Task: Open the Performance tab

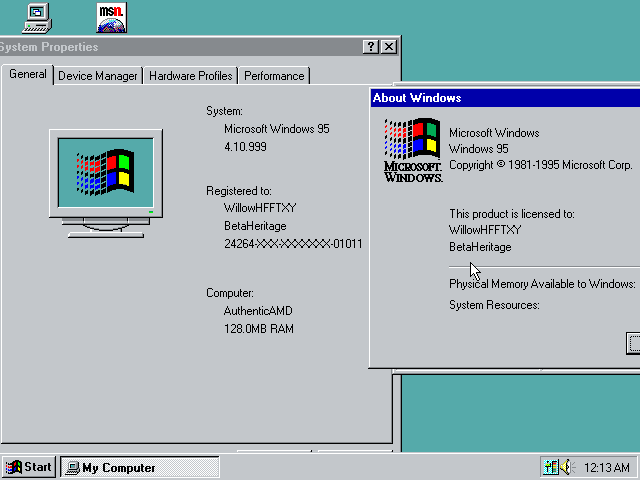Action: [x=274, y=76]
